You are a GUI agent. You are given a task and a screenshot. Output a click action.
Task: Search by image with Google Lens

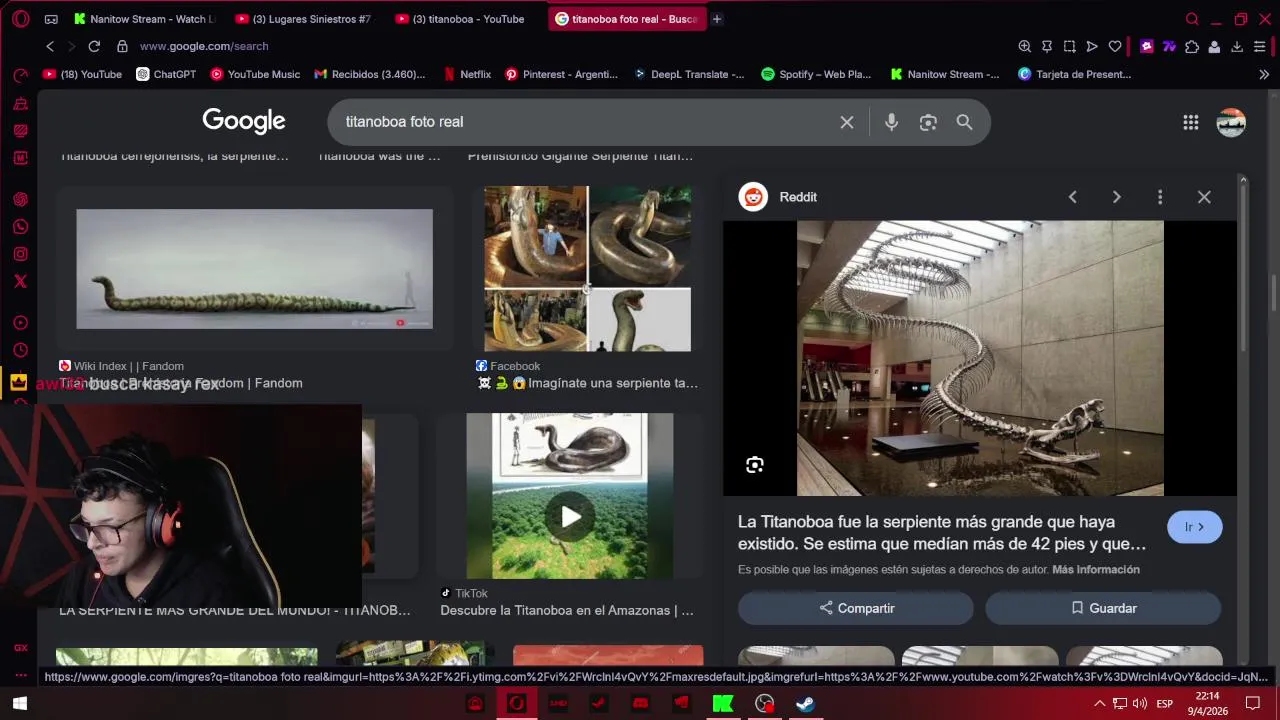[x=928, y=122]
